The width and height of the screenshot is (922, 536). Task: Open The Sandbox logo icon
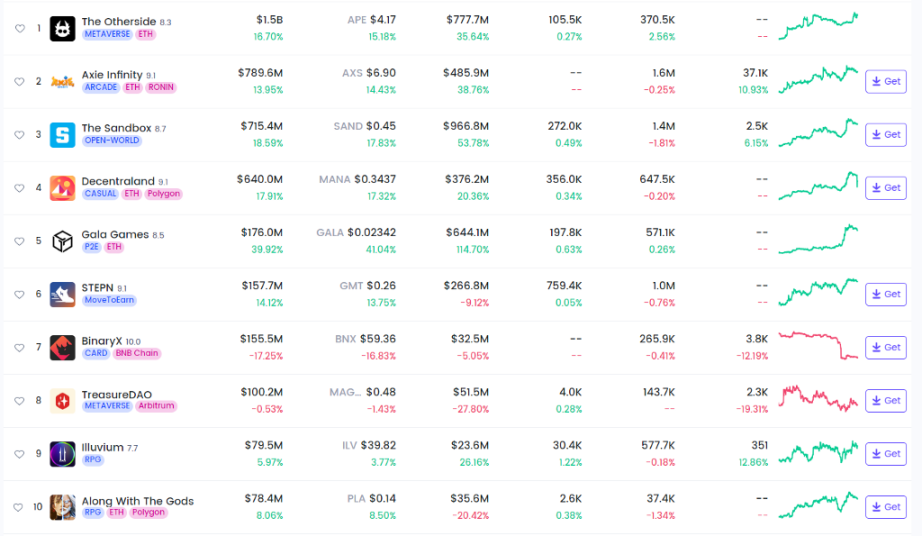63,134
